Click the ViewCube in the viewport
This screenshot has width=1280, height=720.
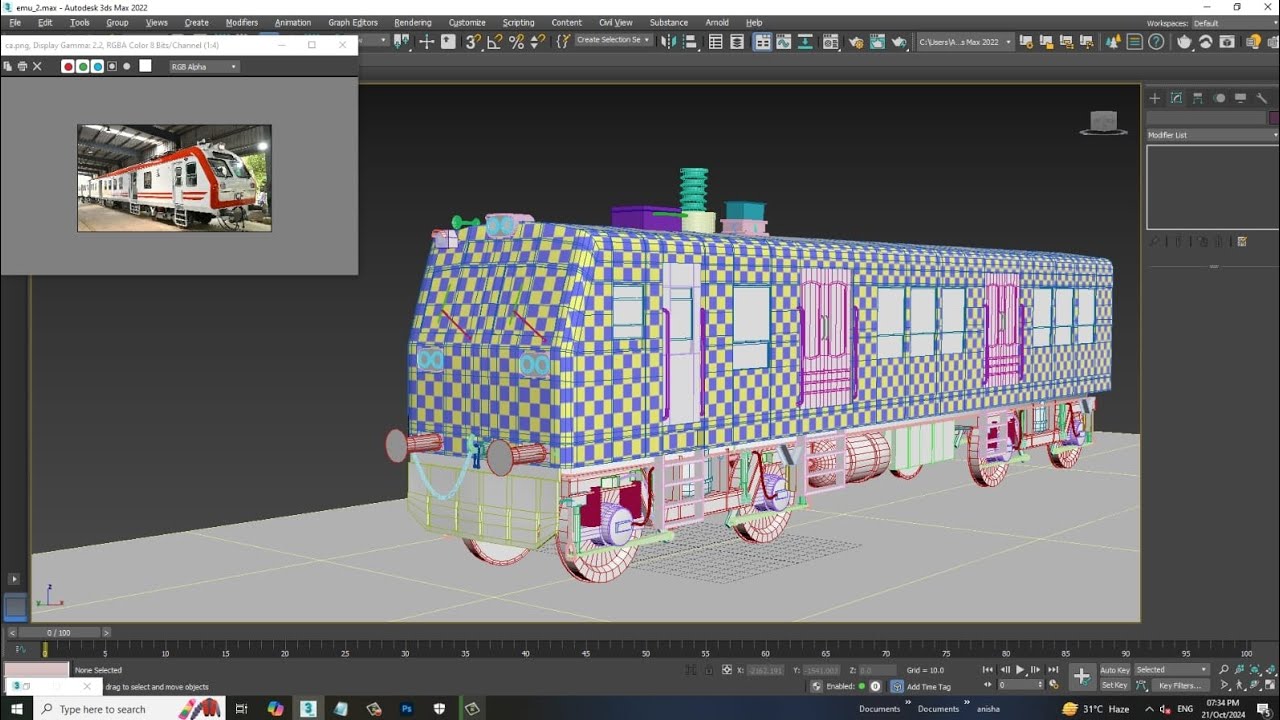1102,123
